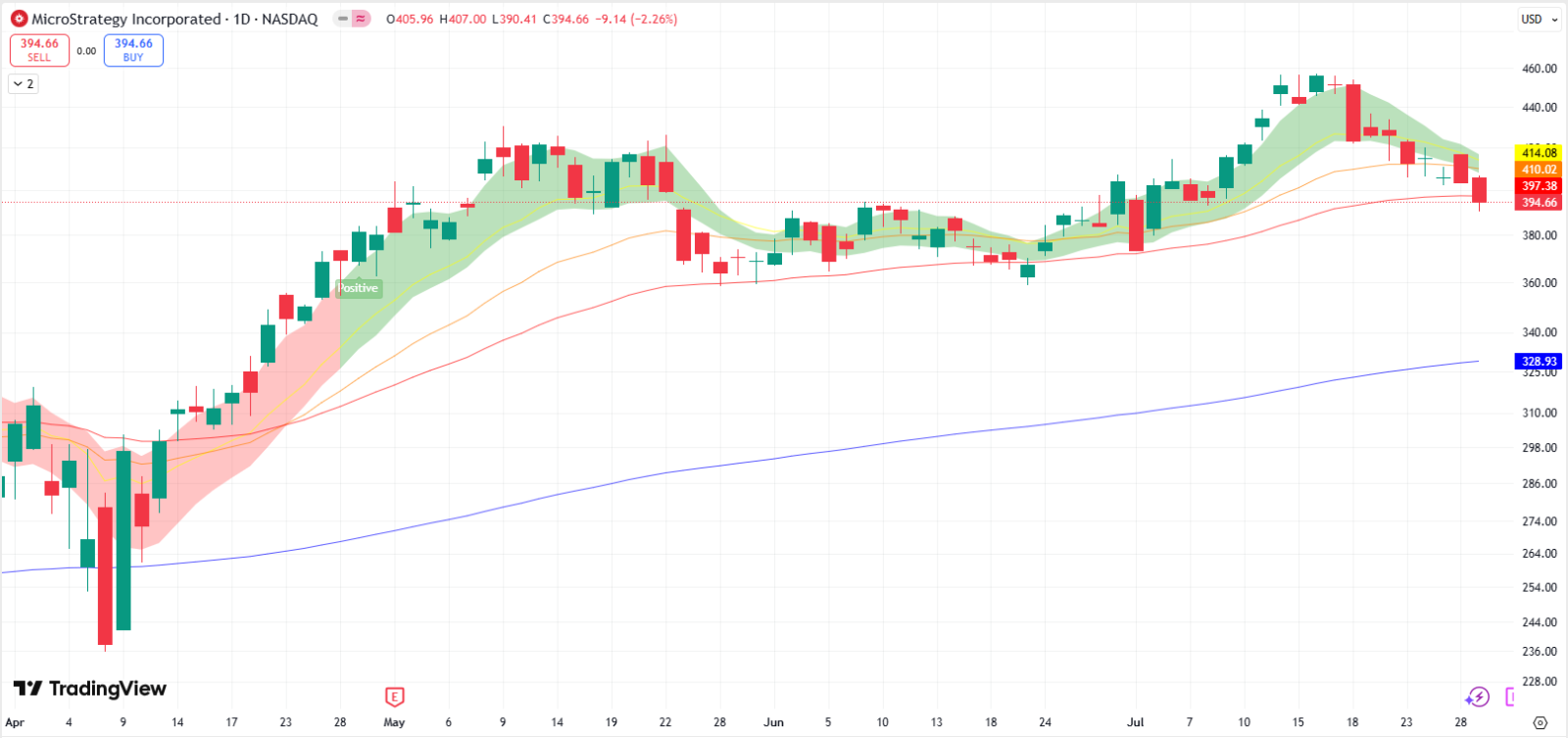Click the Jun label on time axis
Image resolution: width=1568 pixels, height=738 pixels.
774,722
